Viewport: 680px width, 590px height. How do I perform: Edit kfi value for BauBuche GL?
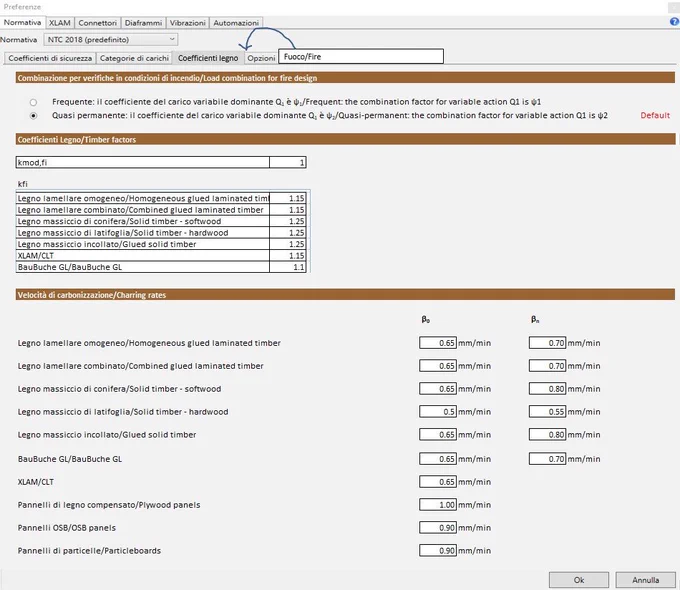(288, 267)
